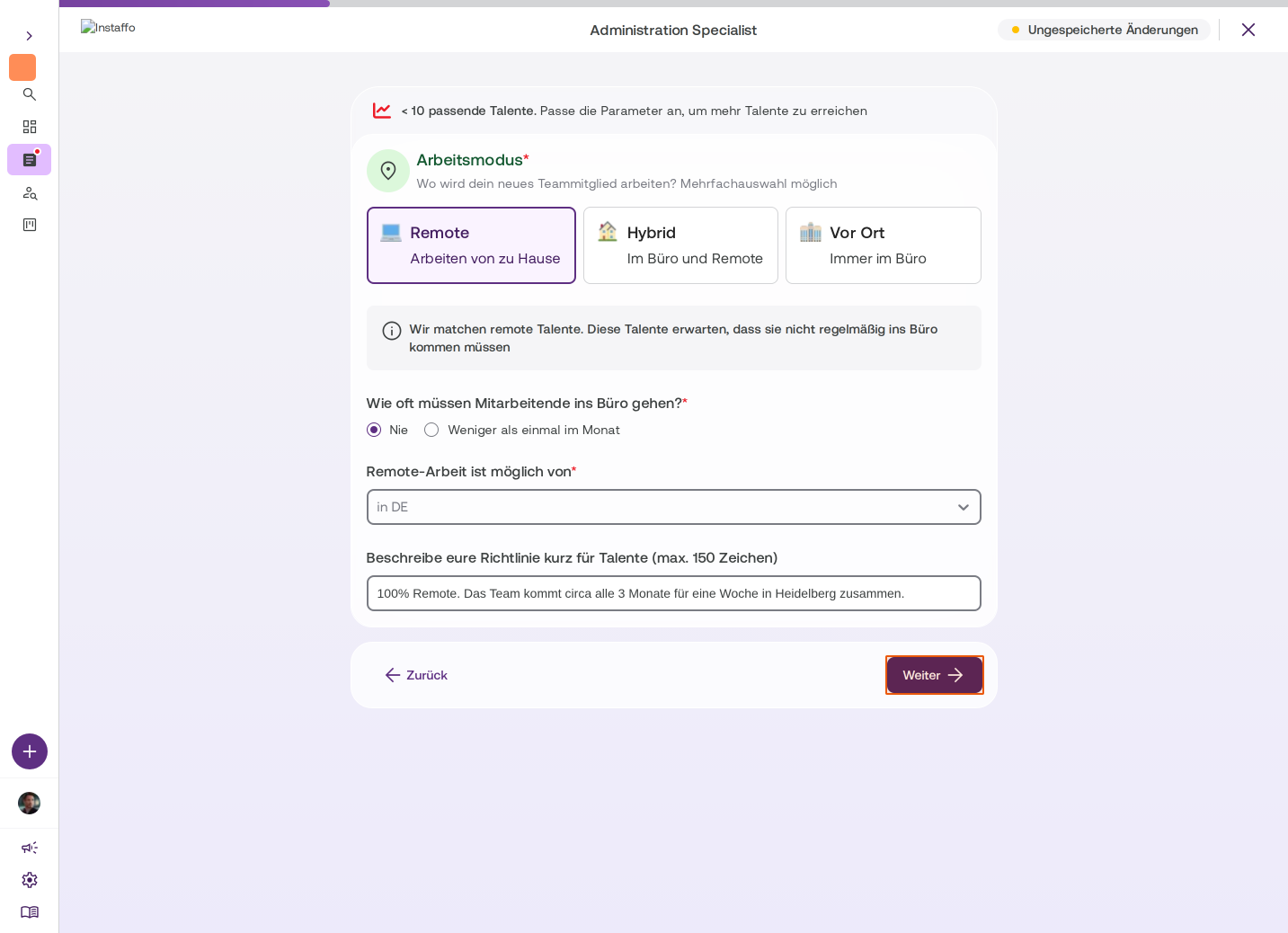Select the Nie radio option
The width and height of the screenshot is (1288, 933).
point(374,430)
